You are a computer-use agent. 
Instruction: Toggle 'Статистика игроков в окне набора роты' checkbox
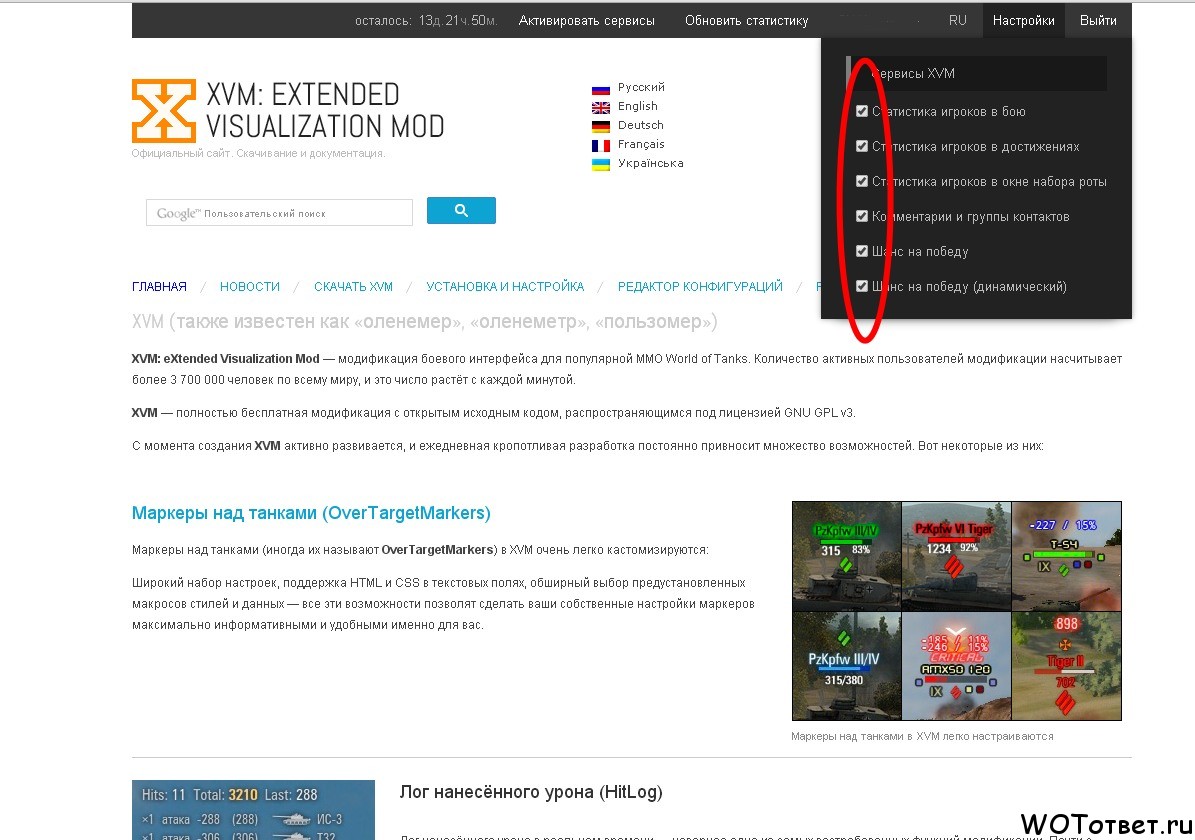(862, 181)
